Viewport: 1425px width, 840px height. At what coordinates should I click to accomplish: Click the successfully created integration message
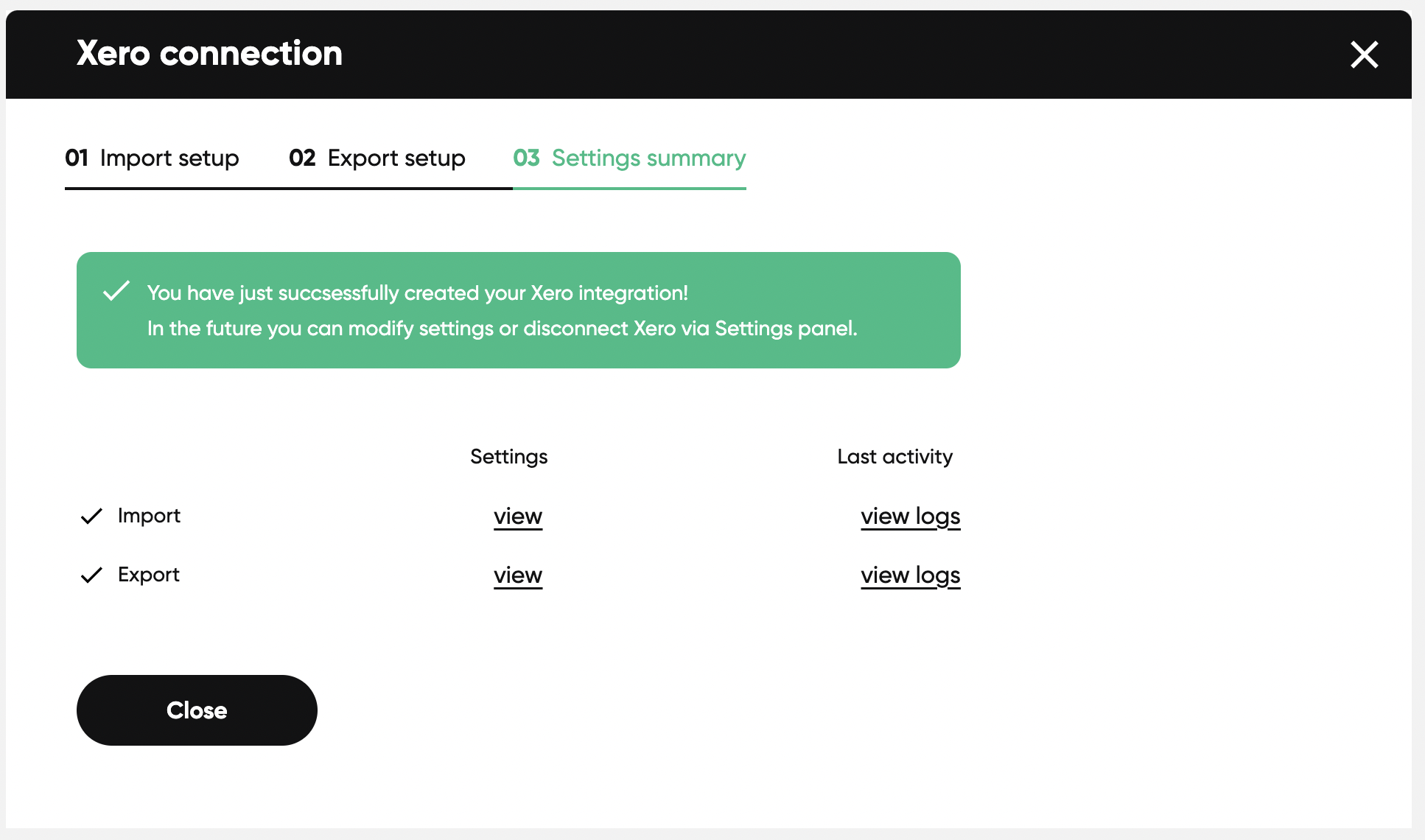[x=417, y=293]
